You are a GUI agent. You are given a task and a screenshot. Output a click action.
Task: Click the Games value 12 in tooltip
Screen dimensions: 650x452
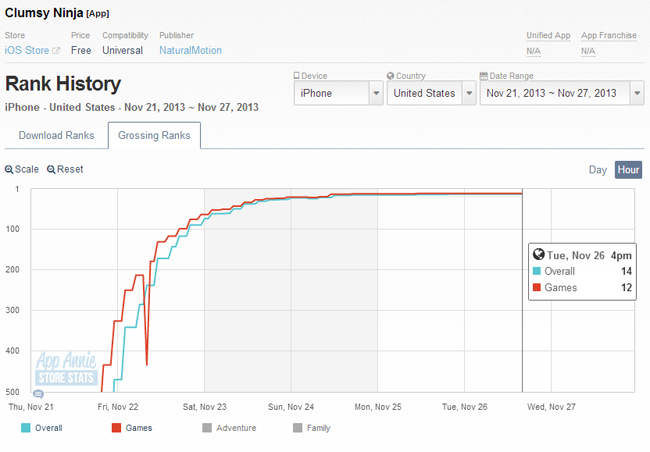pos(626,287)
